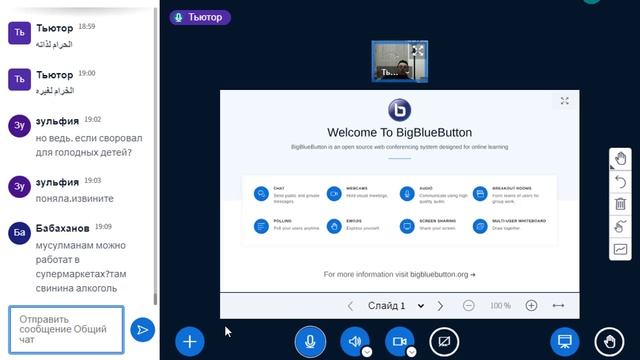Zoom out the slide
Image resolution: width=640 pixels, height=360 pixels.
pyautogui.click(x=469, y=305)
